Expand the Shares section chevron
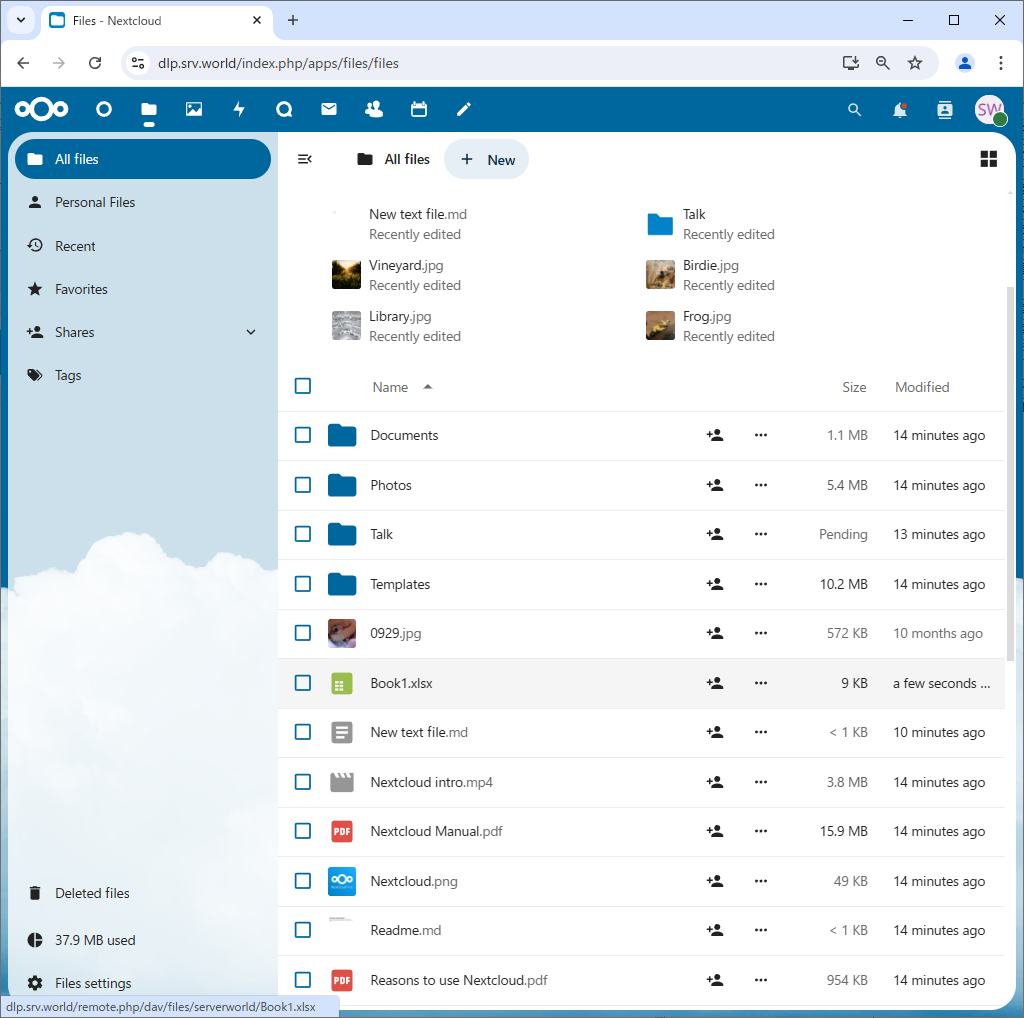This screenshot has width=1024, height=1018. (251, 332)
